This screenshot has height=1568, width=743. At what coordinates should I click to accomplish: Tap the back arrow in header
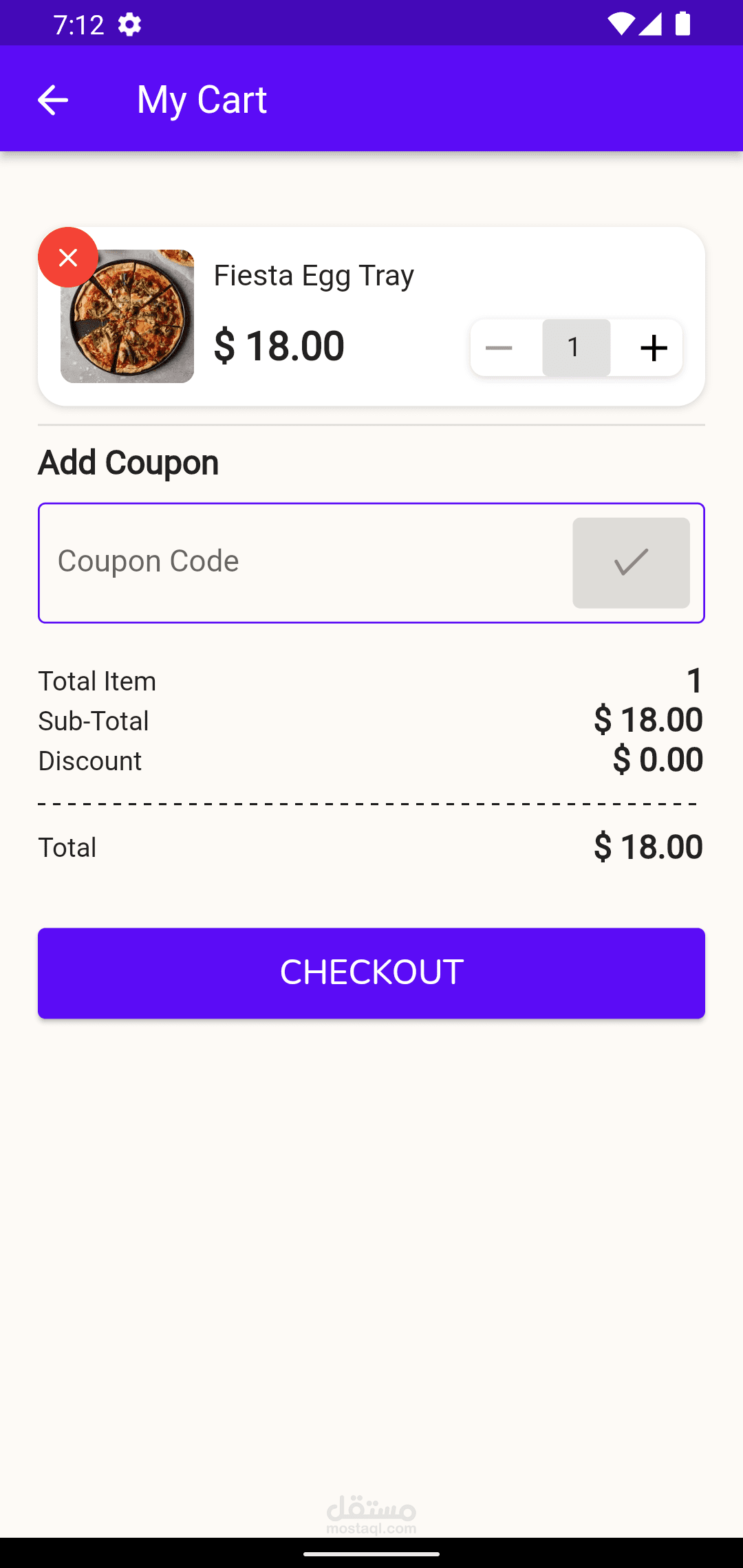coord(52,100)
